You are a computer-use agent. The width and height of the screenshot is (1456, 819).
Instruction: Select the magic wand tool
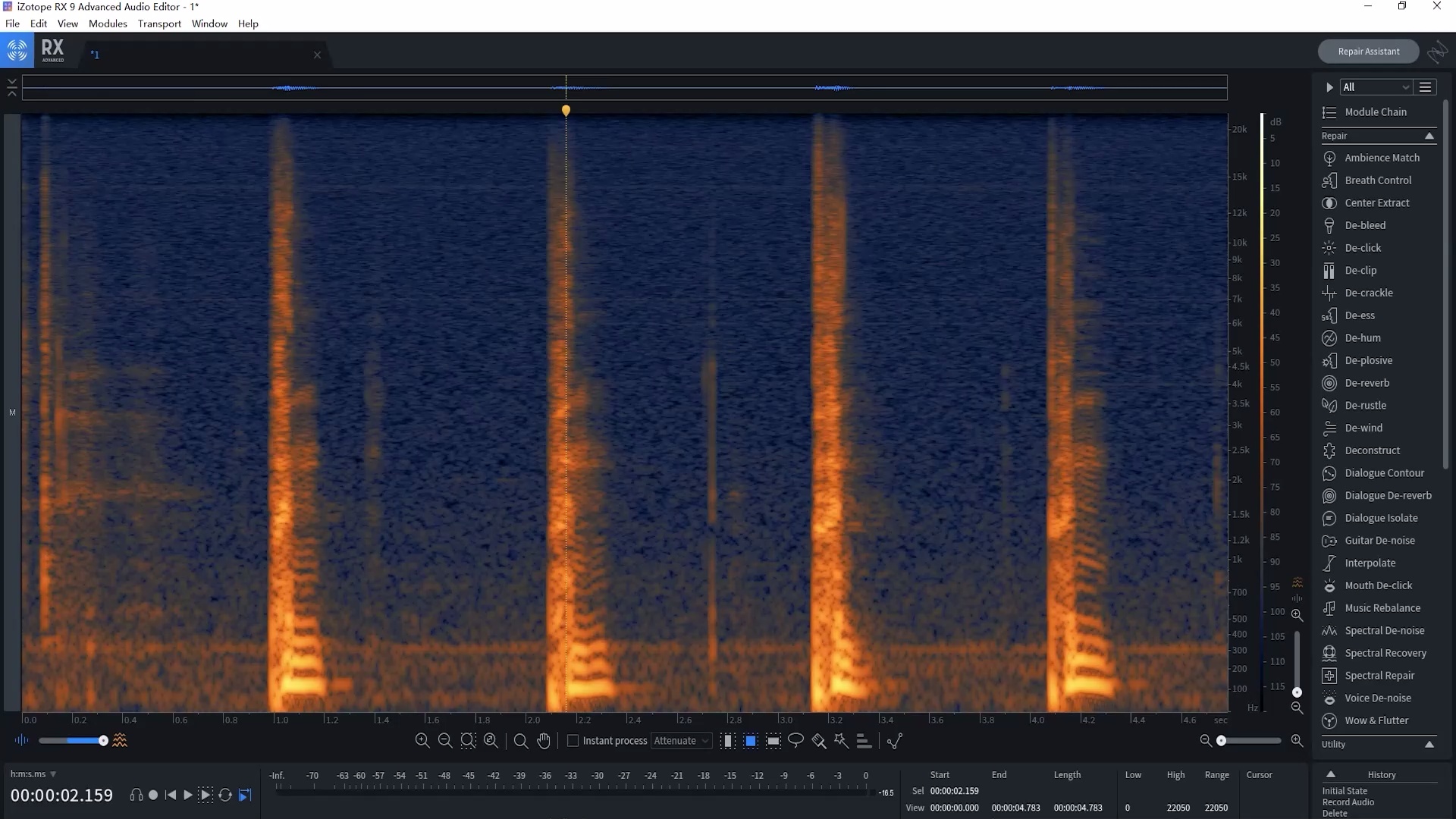(x=841, y=741)
